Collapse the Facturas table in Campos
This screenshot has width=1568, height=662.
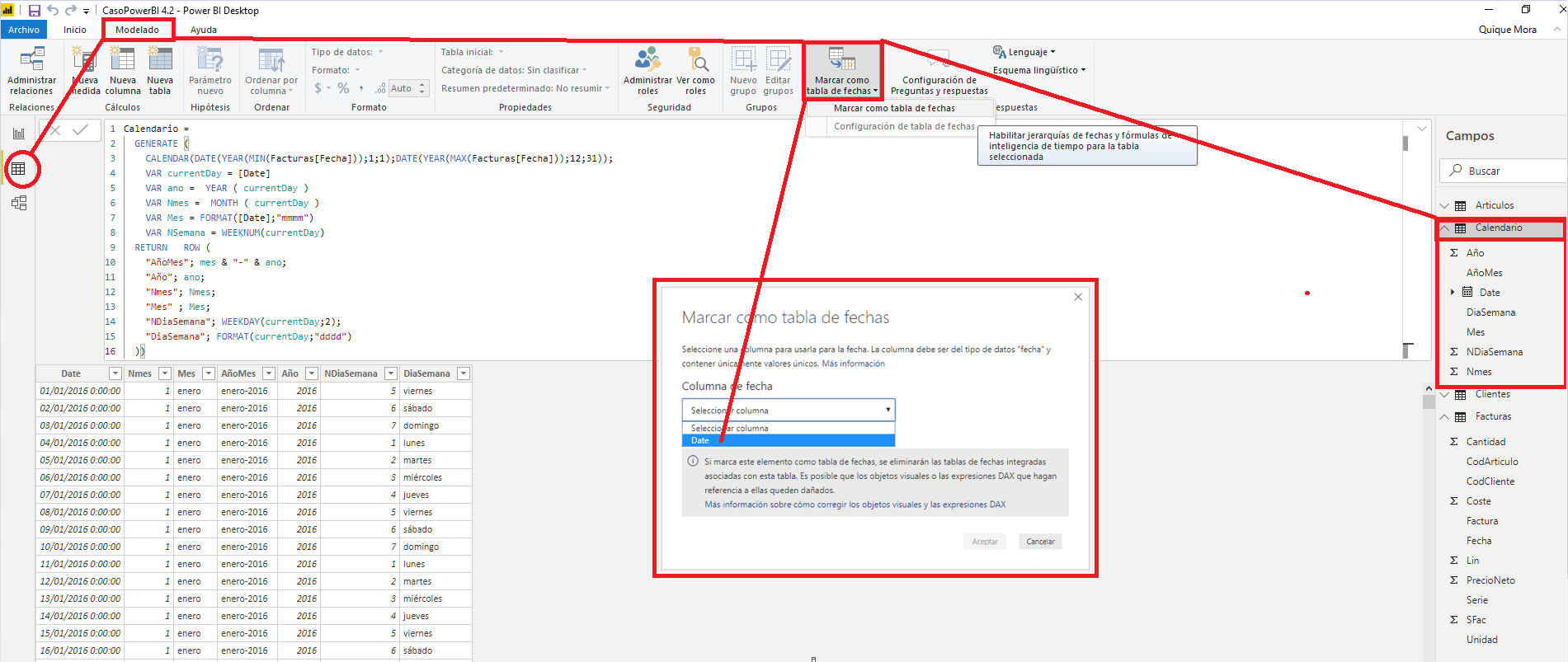(1444, 416)
